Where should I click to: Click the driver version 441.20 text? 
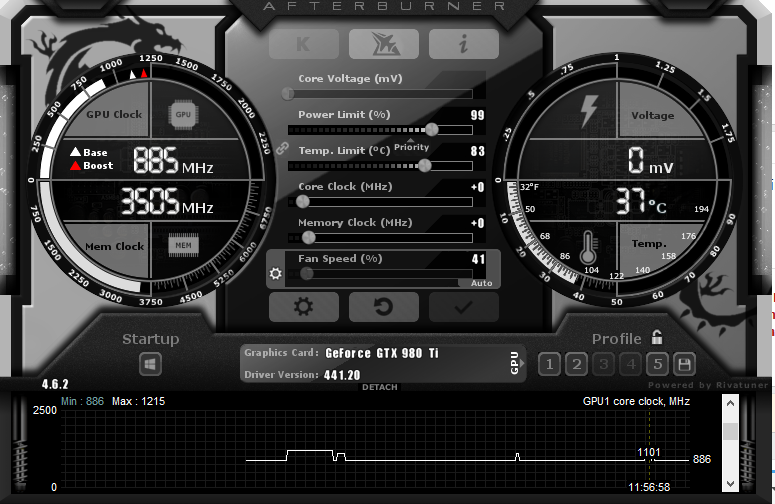342,375
